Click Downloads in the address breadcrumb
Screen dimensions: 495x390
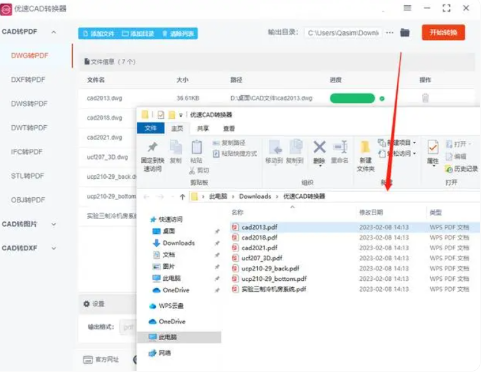255,196
